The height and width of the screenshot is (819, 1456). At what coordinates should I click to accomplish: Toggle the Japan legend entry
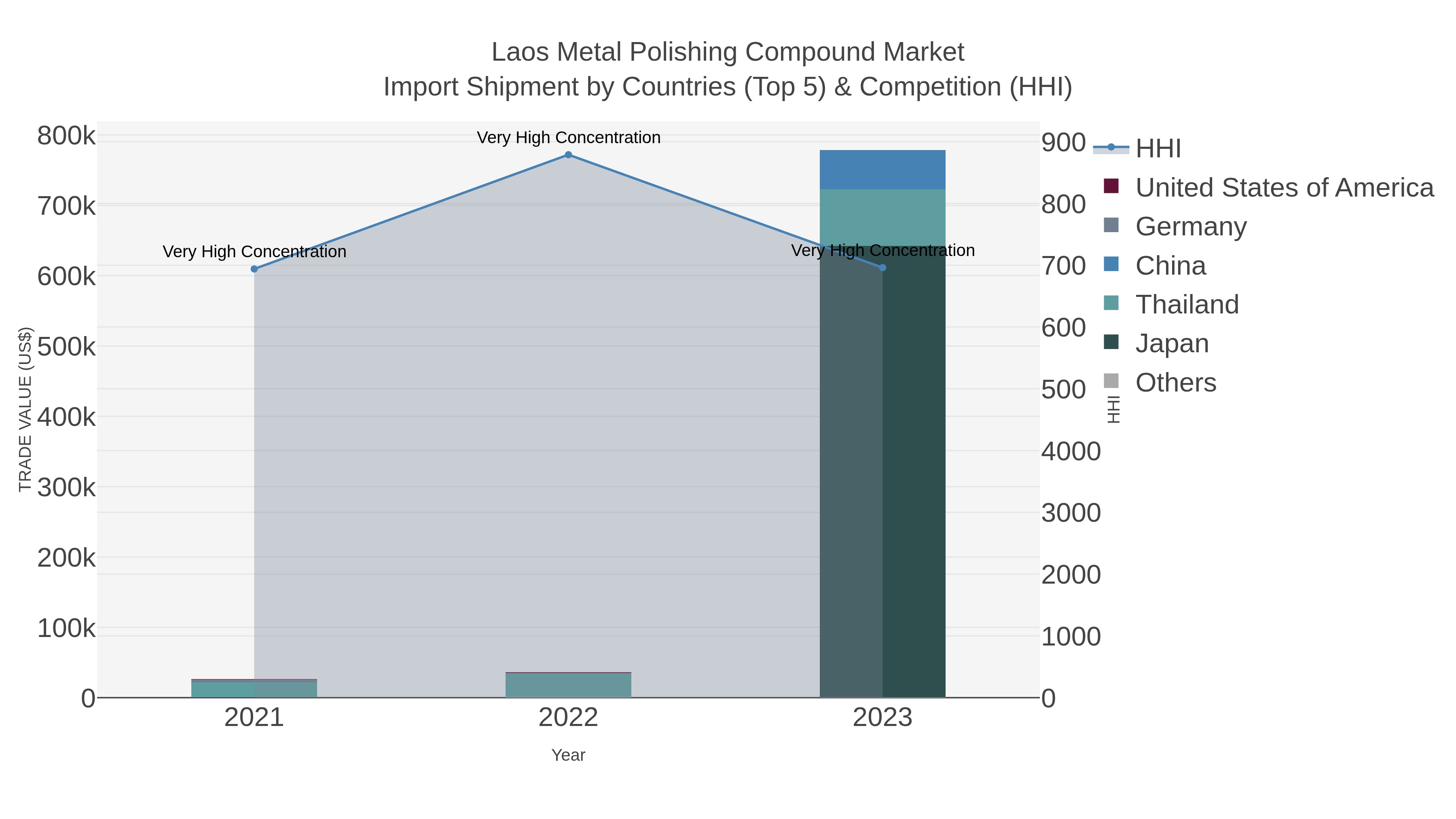tap(1156, 344)
